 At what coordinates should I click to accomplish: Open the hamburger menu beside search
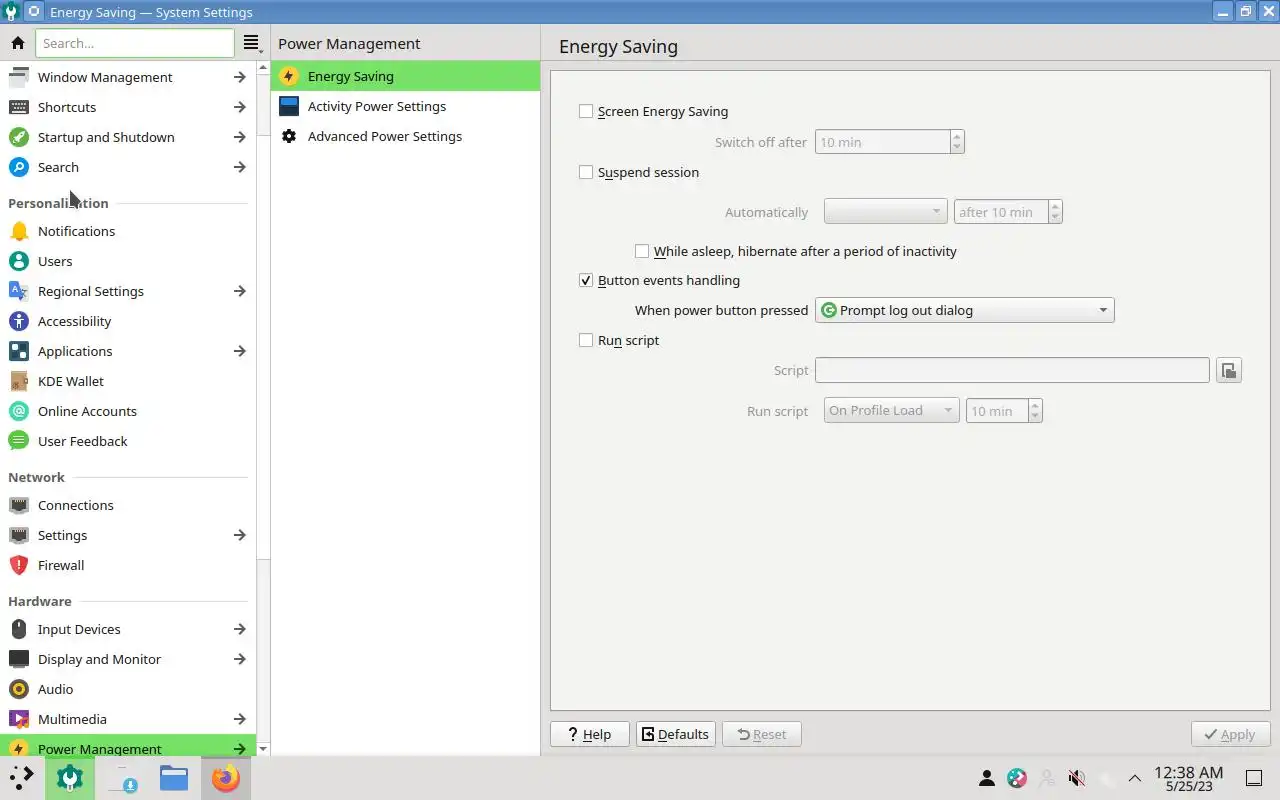click(x=251, y=43)
